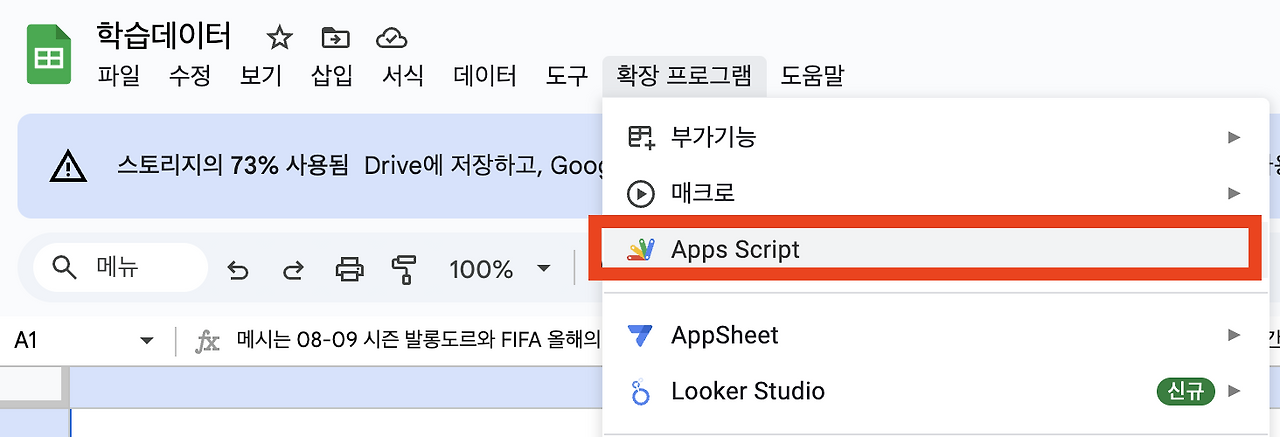Click the redo arrow icon
1280x437 pixels.
[293, 269]
